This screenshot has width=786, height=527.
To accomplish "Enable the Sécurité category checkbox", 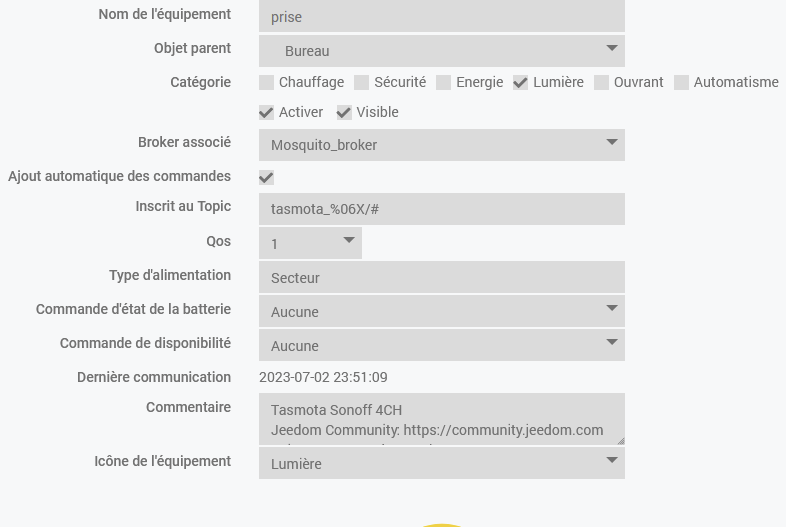I will pos(362,83).
